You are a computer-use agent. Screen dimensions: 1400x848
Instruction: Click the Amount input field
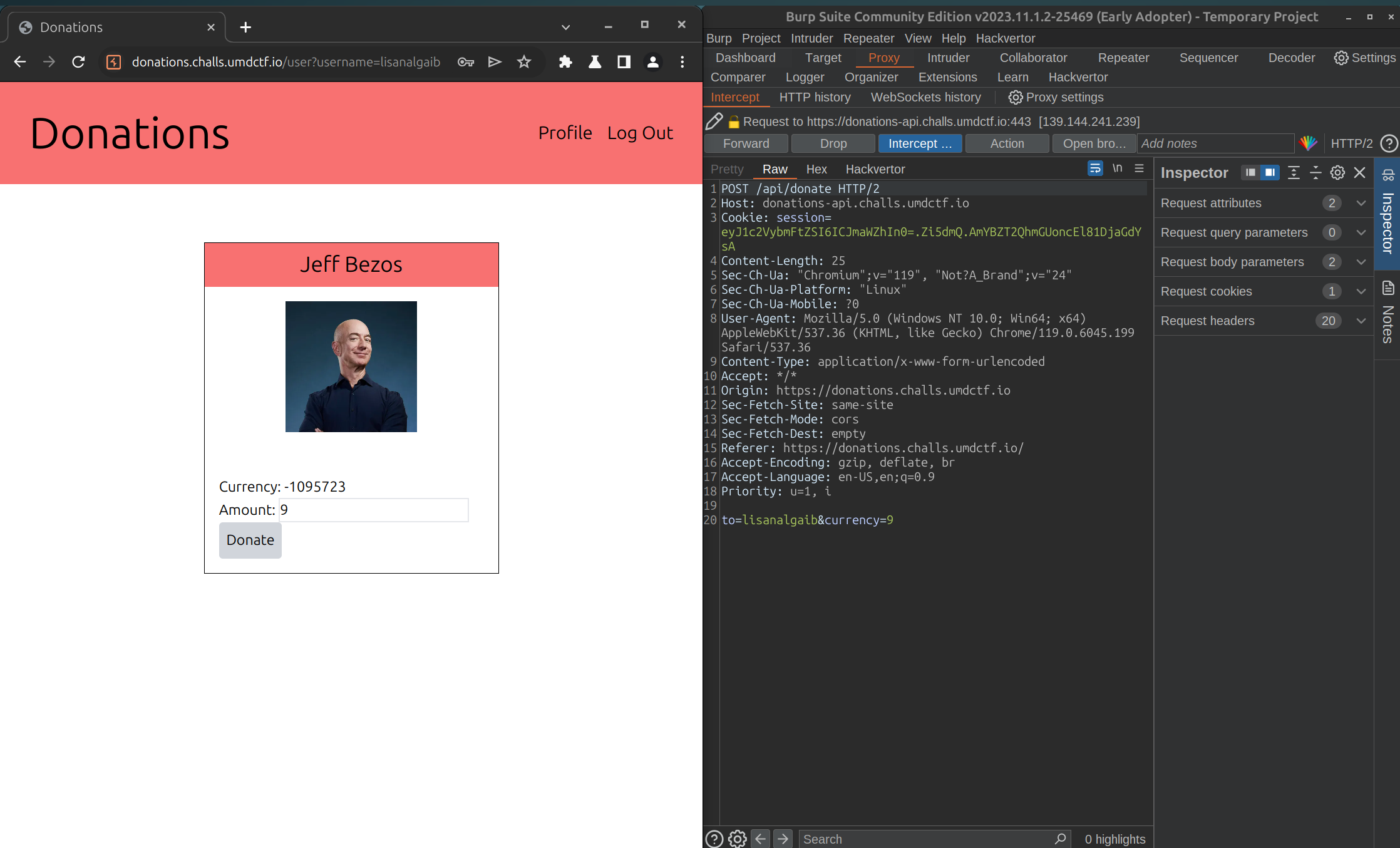[374, 510]
